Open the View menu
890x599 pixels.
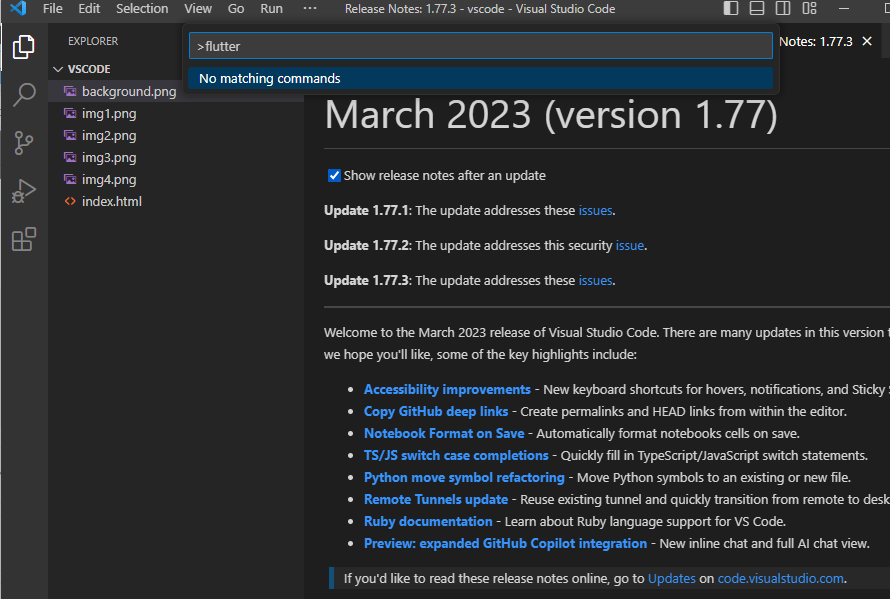198,9
